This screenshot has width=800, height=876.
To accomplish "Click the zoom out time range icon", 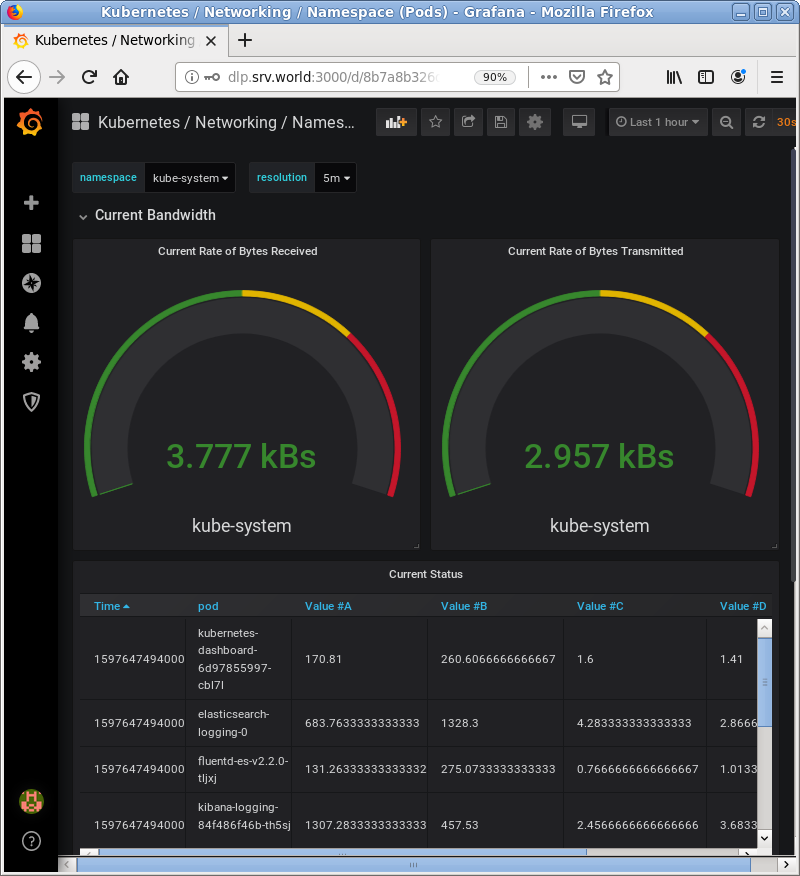I will click(x=726, y=122).
